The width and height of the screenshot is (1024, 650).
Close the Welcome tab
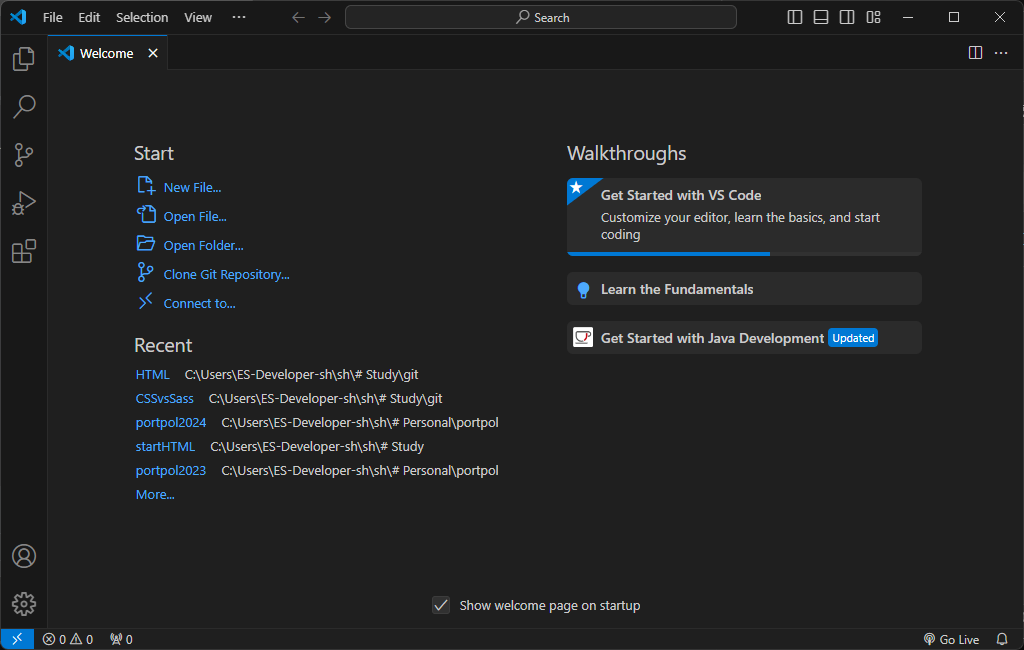(x=153, y=53)
